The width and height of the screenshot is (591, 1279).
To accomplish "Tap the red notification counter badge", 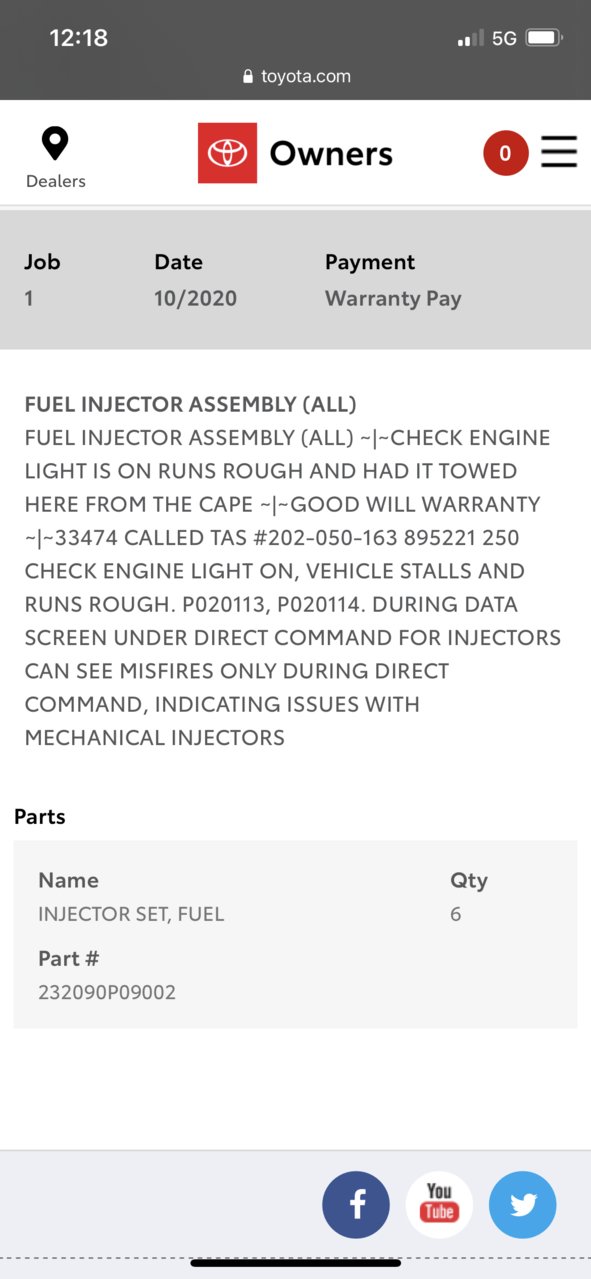I will pos(505,153).
